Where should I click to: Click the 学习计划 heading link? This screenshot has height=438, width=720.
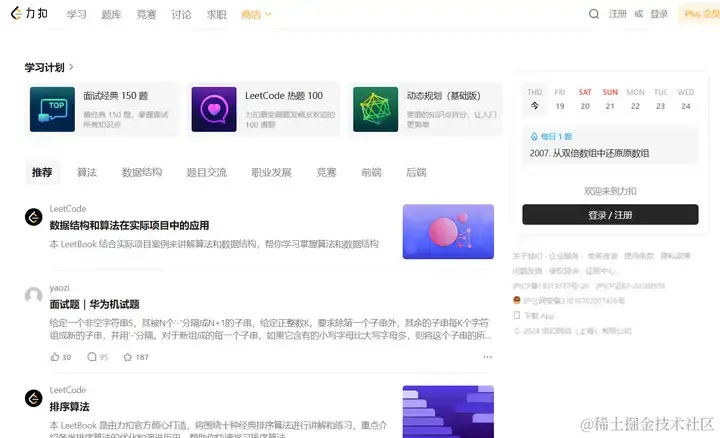click(45, 67)
